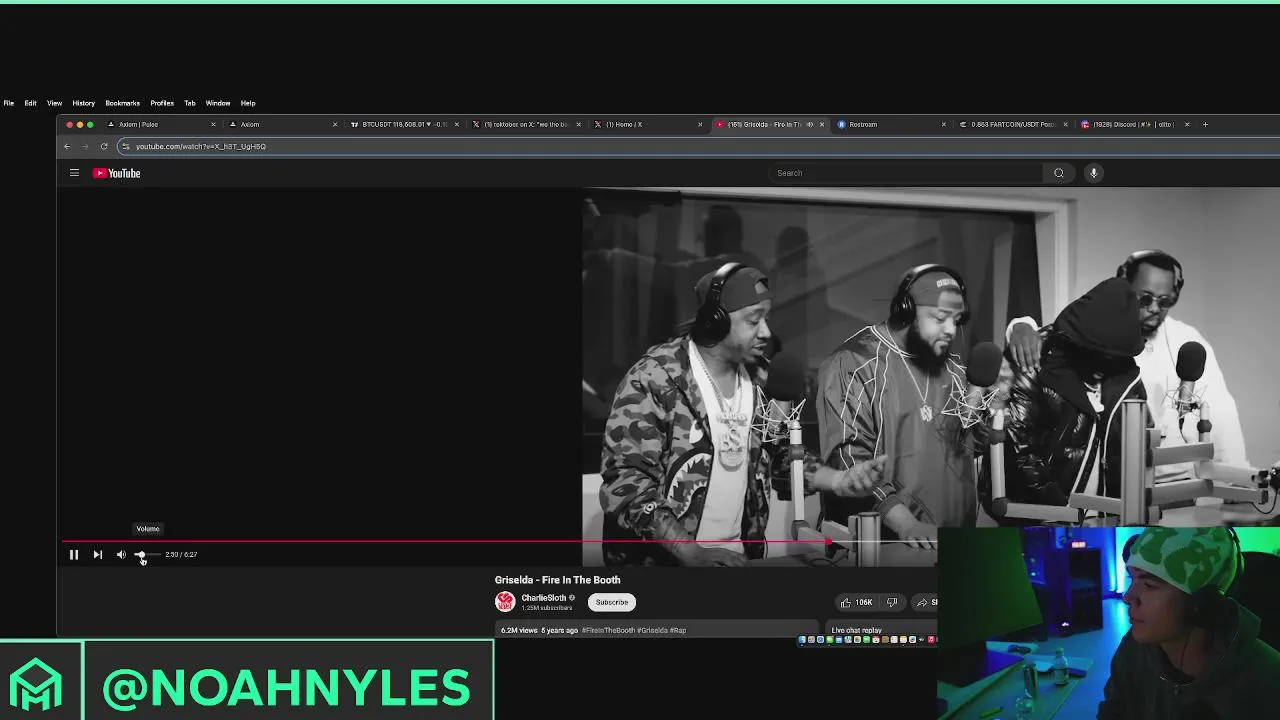Subscribe to the CharlieSloth channel
The height and width of the screenshot is (720, 1280).
coord(612,602)
